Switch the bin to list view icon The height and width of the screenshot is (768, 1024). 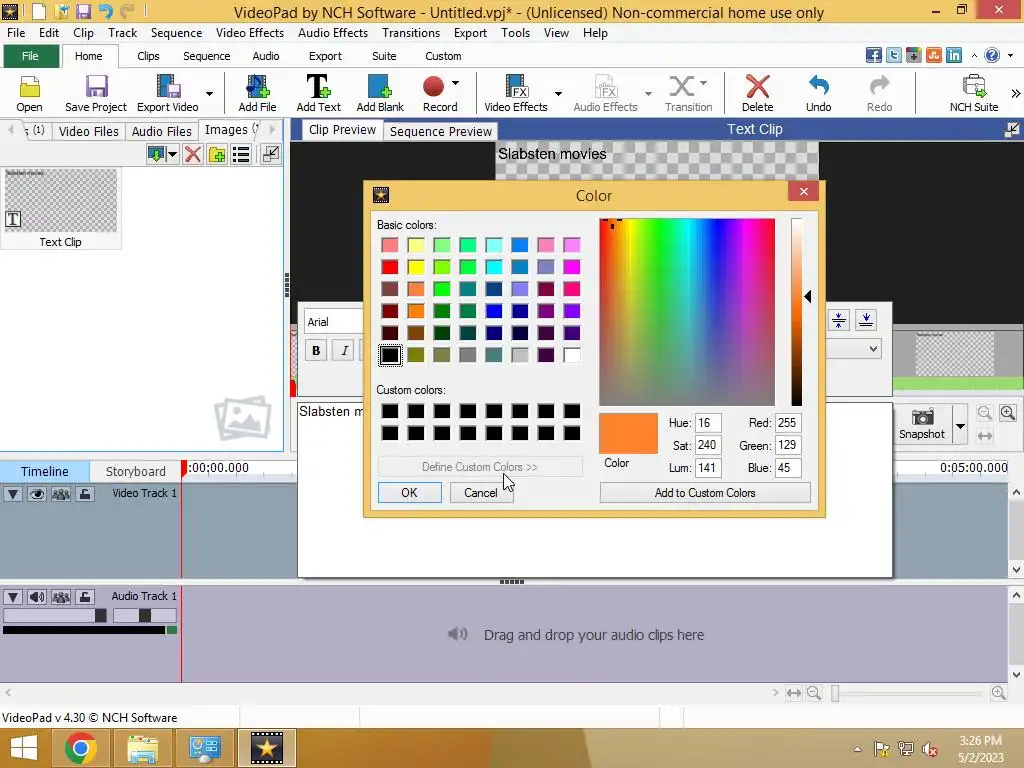[241, 155]
